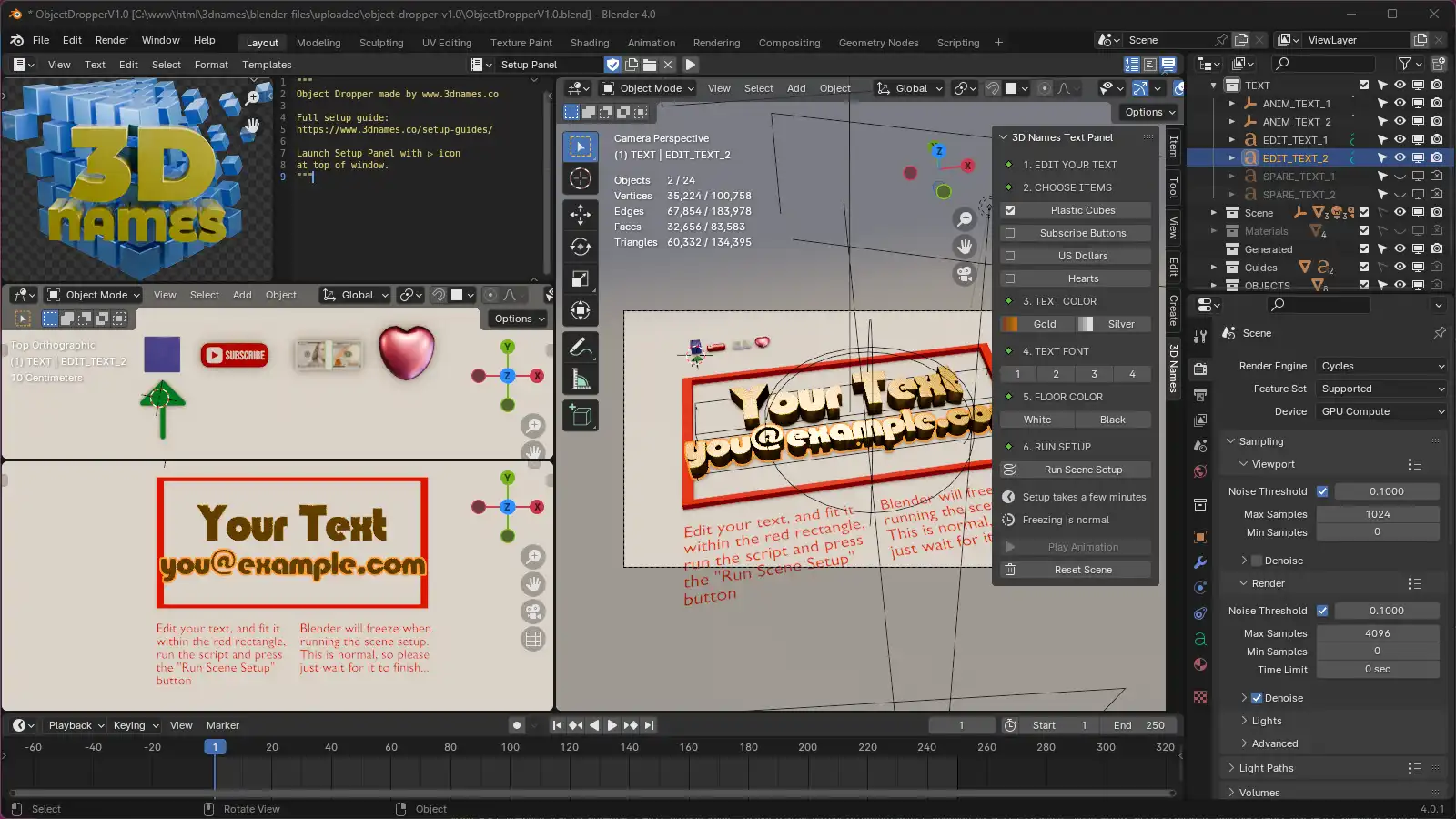Toggle the Render Denoise checkbox

1257,698
